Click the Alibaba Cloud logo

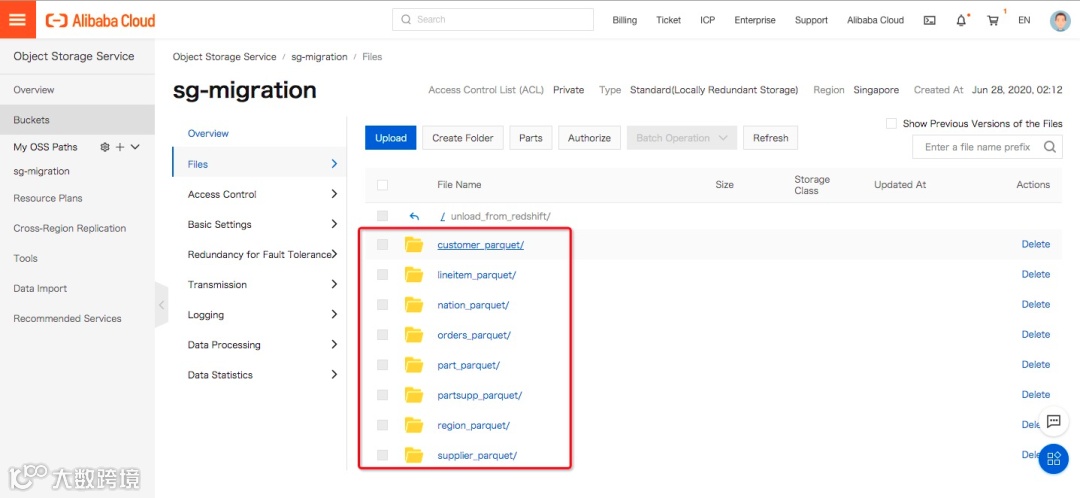pyautogui.click(x=101, y=20)
